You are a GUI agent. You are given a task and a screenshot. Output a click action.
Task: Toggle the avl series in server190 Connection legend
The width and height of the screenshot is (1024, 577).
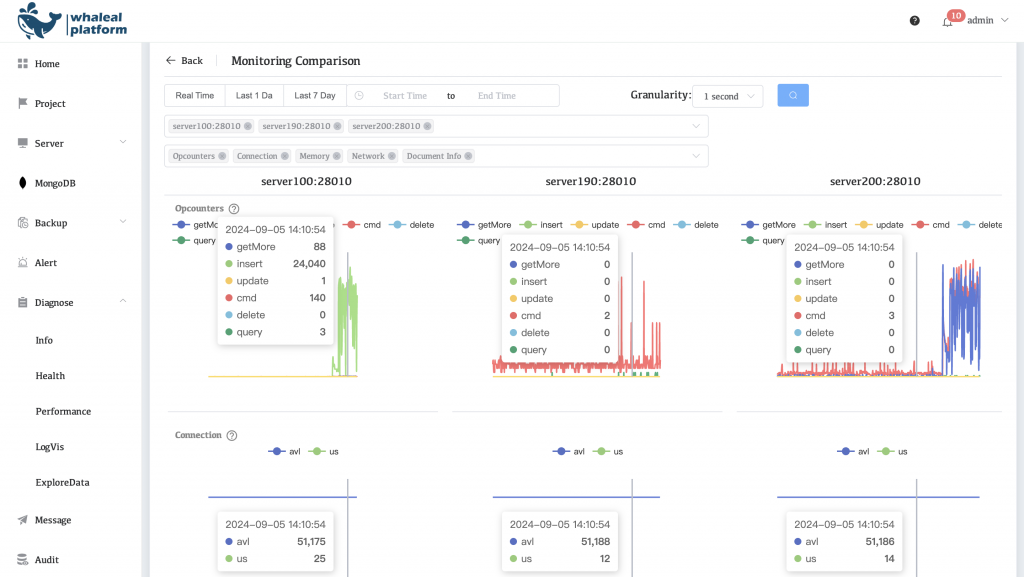pos(568,451)
